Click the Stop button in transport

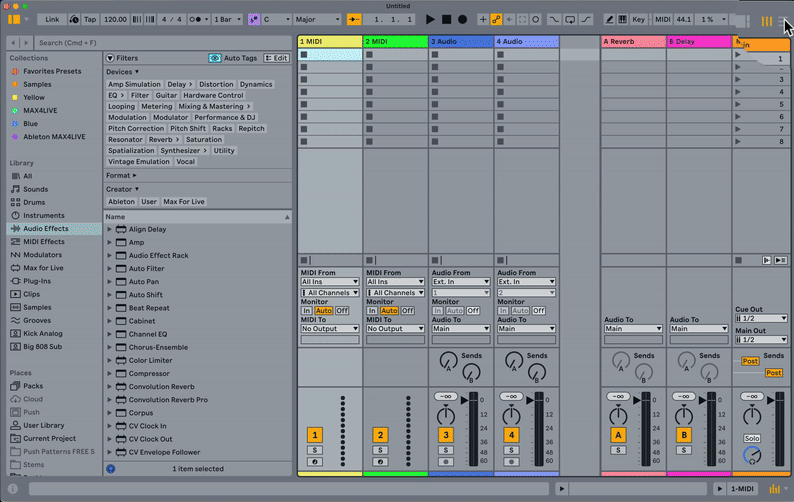pos(446,19)
